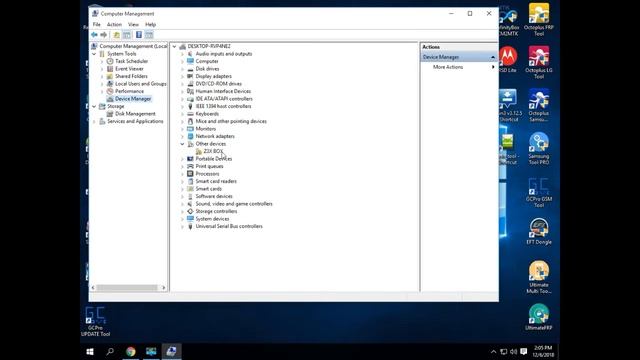Click the Up one level toolbar icon
This screenshot has height=360, width=640.
point(117,35)
